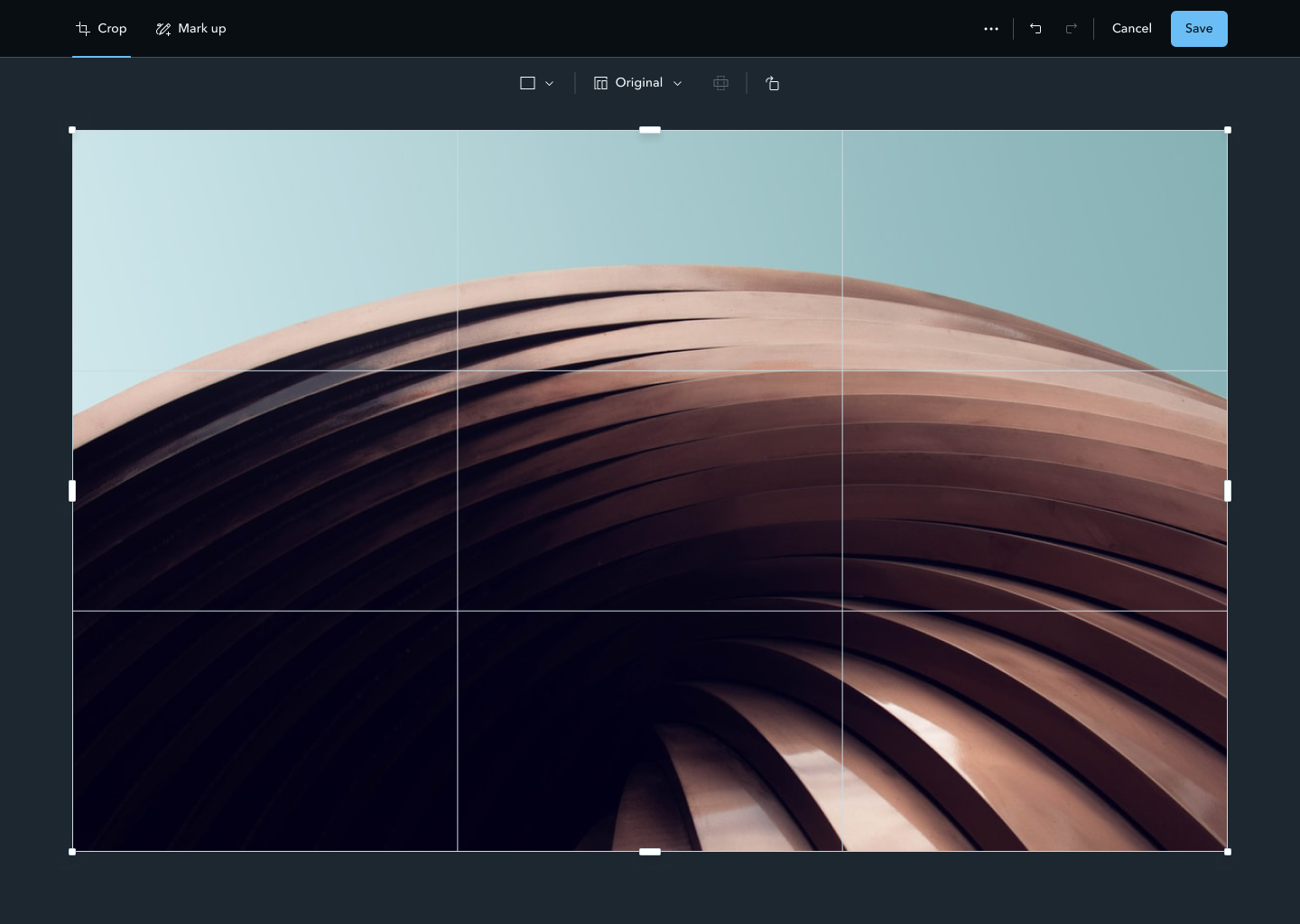
Task: Select the square crop shape icon
Action: pos(528,83)
